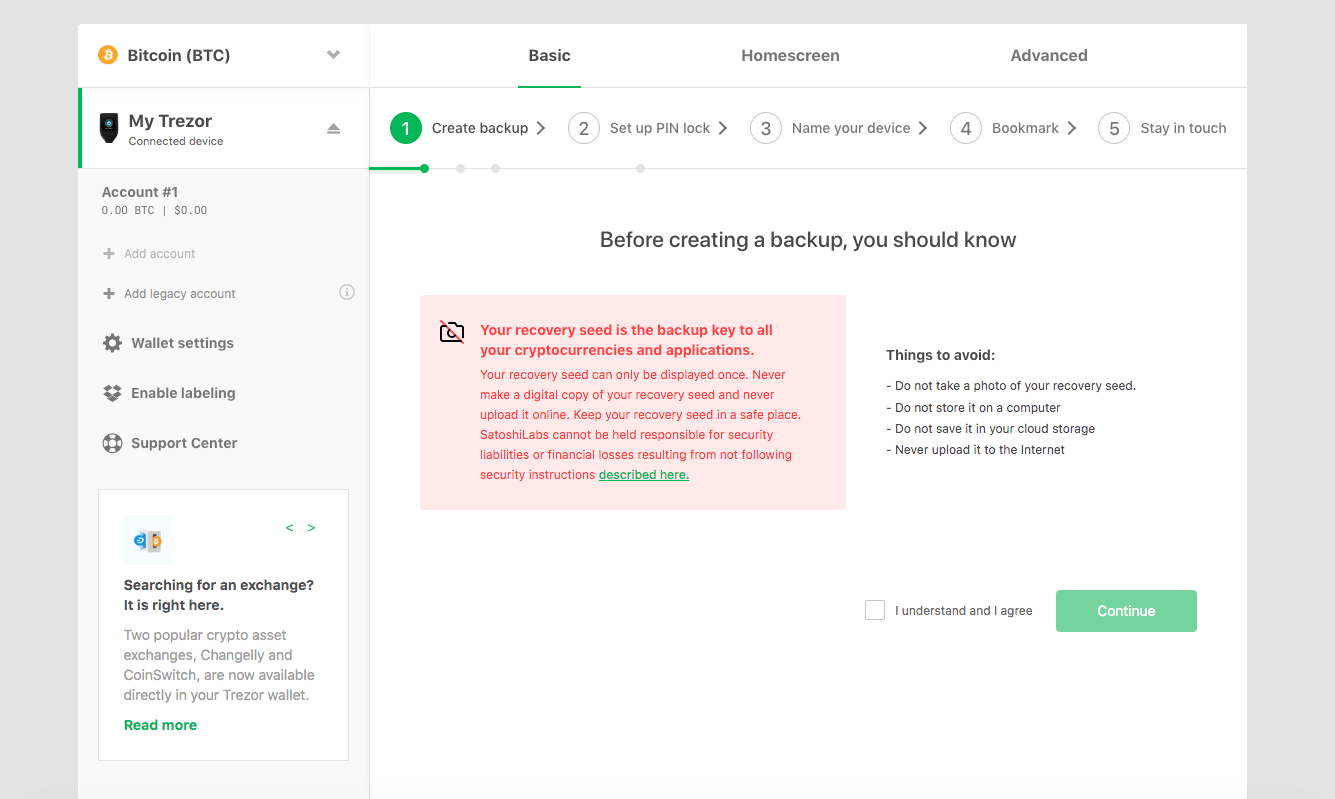Viewport: 1335px width, 799px height.
Task: Switch to the Homescreen tab
Action: [x=790, y=56]
